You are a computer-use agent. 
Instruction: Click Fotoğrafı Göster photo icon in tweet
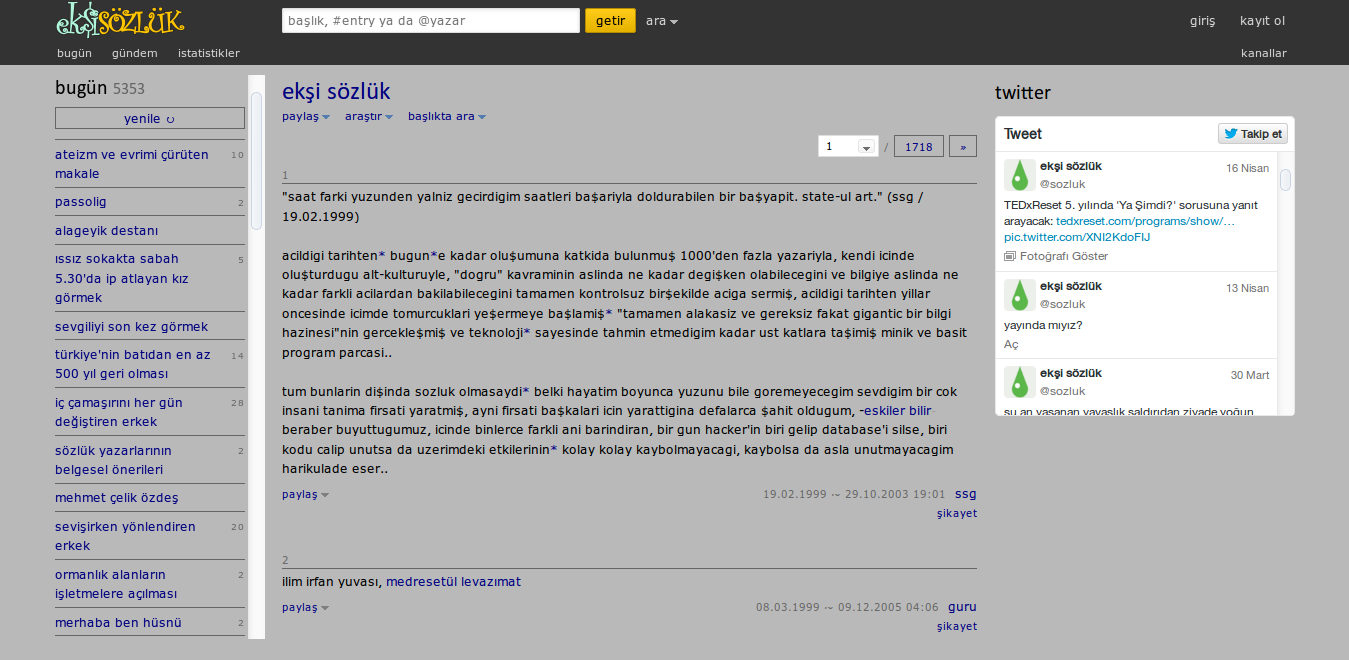(x=1010, y=256)
